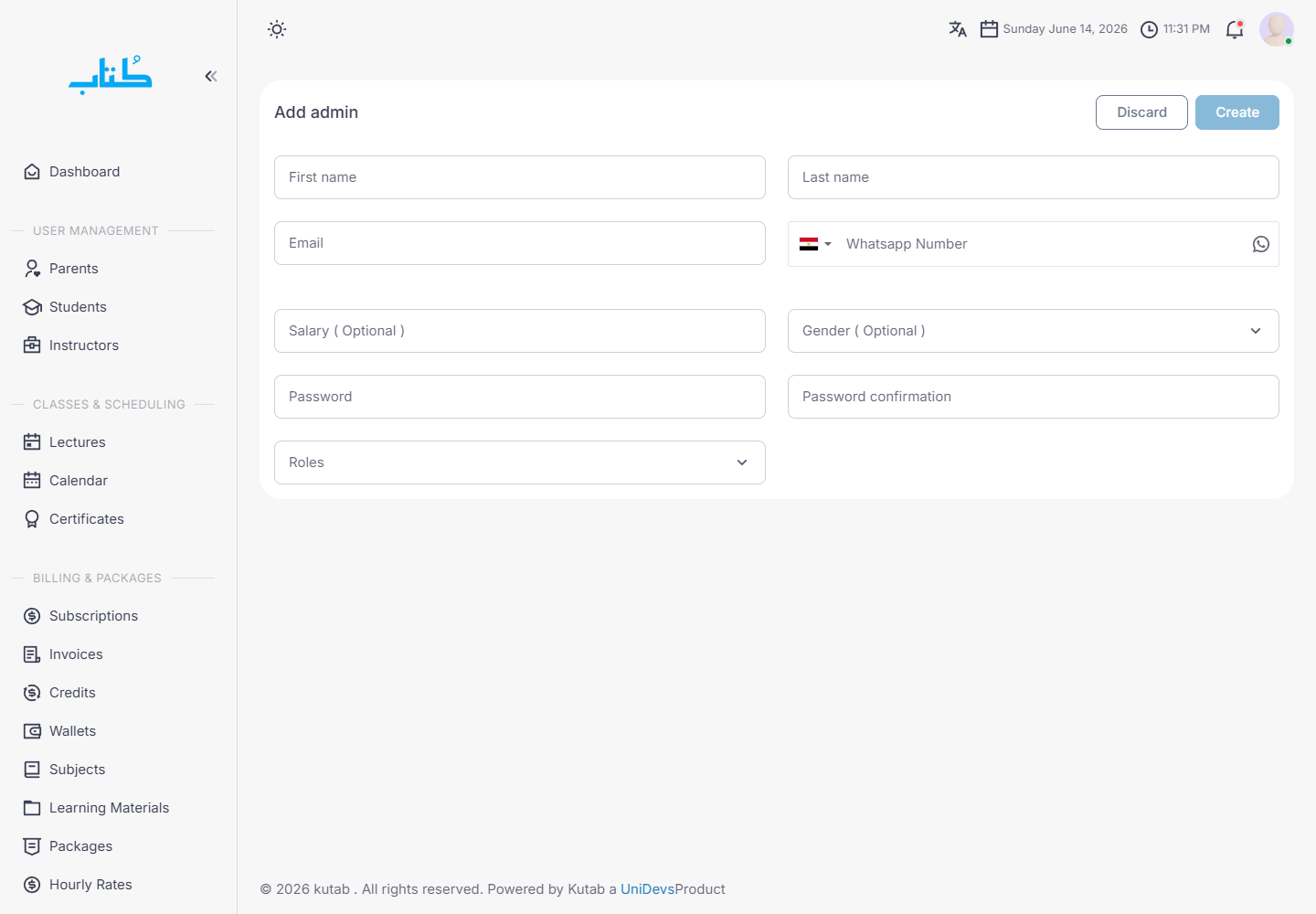The width and height of the screenshot is (1316, 914).
Task: Focus the Password field
Action: point(520,397)
